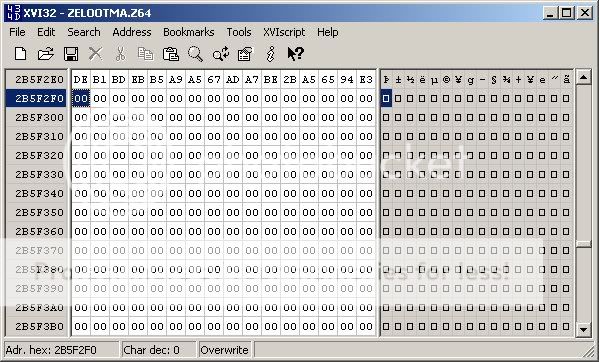Select hex byte A7 in first row
This screenshot has width=599, height=362.
tap(252, 79)
